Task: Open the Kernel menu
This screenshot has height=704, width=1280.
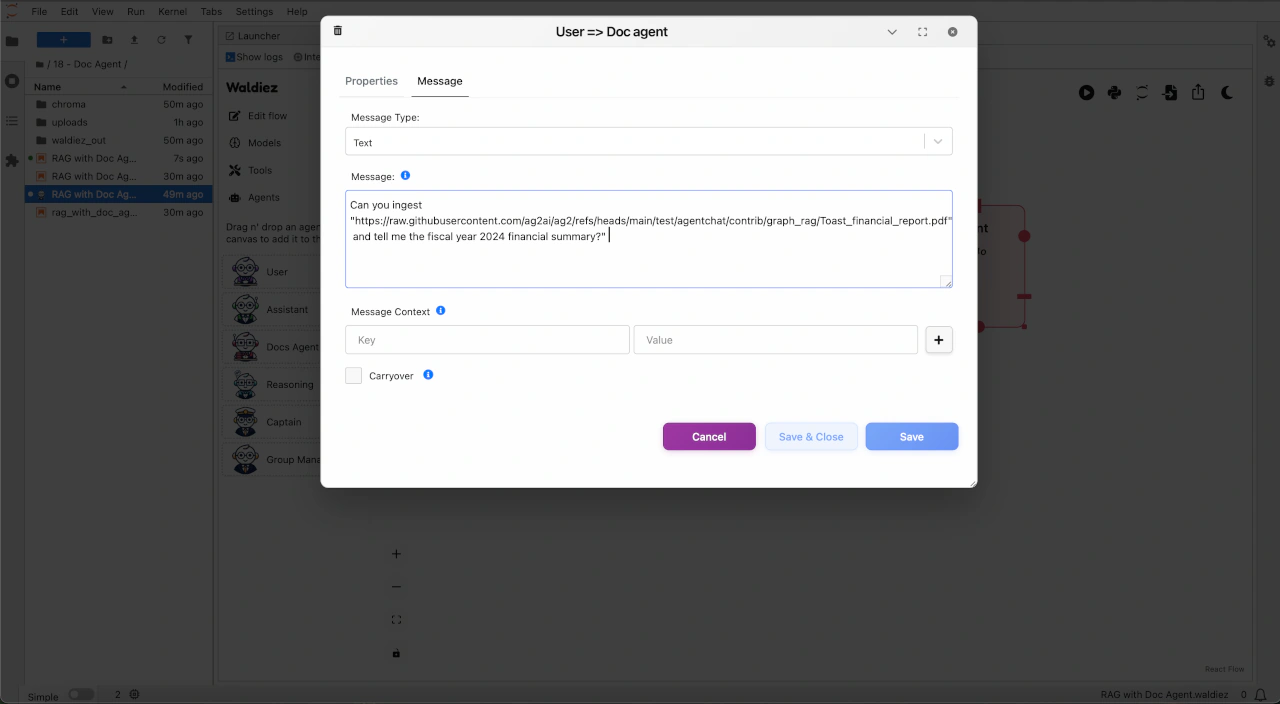Action: coord(172,11)
